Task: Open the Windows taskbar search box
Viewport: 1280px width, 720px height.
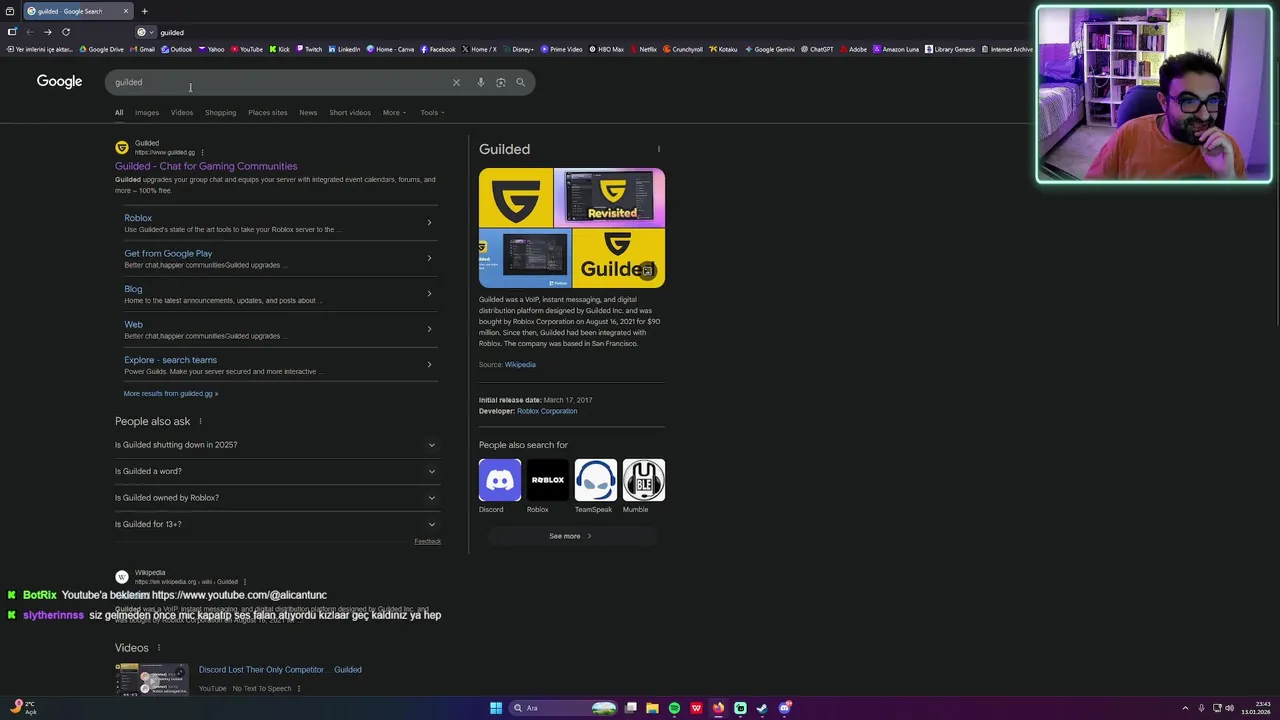Action: point(563,708)
